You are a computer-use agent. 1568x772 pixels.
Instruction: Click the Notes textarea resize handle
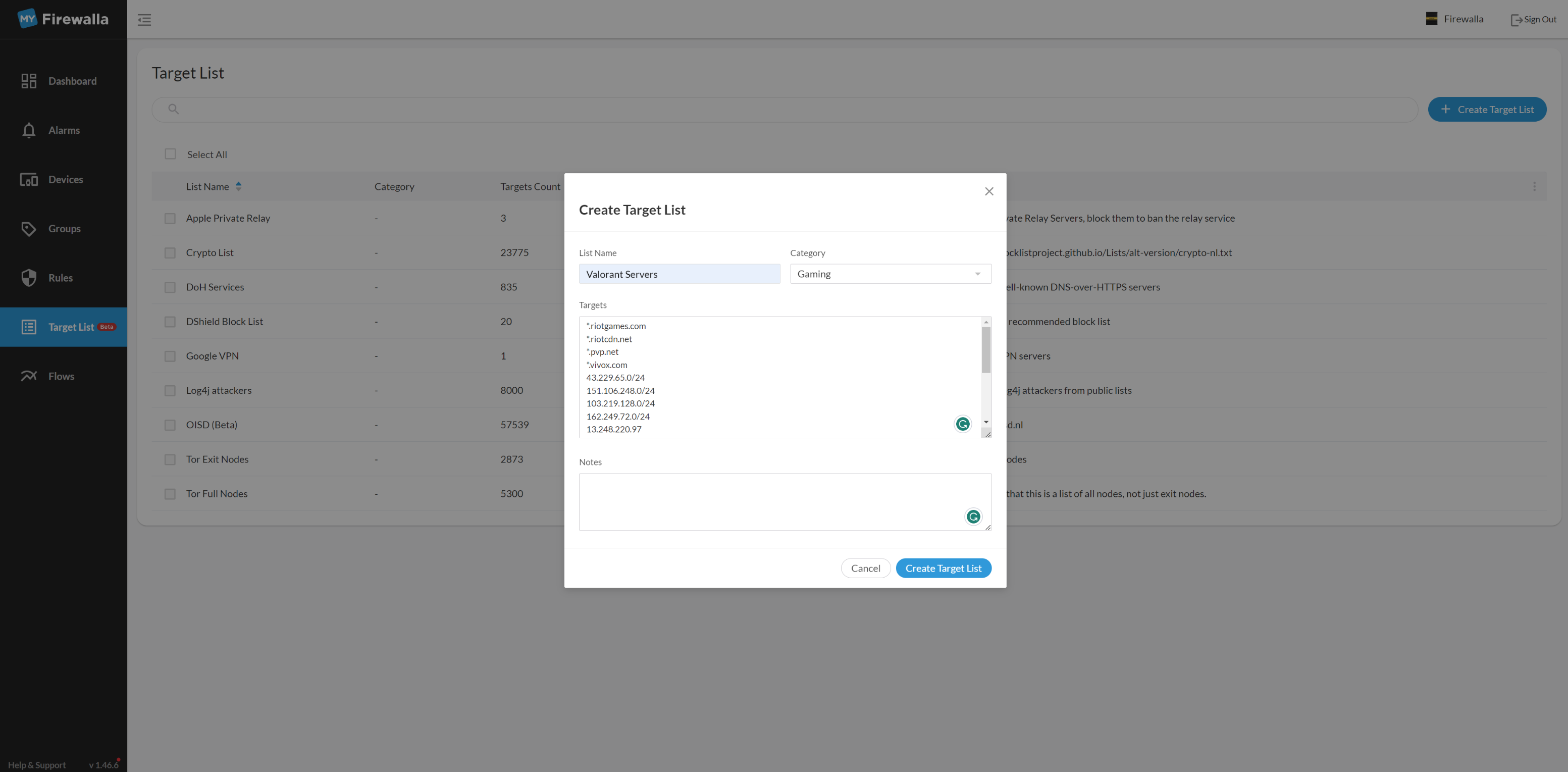tap(987, 527)
